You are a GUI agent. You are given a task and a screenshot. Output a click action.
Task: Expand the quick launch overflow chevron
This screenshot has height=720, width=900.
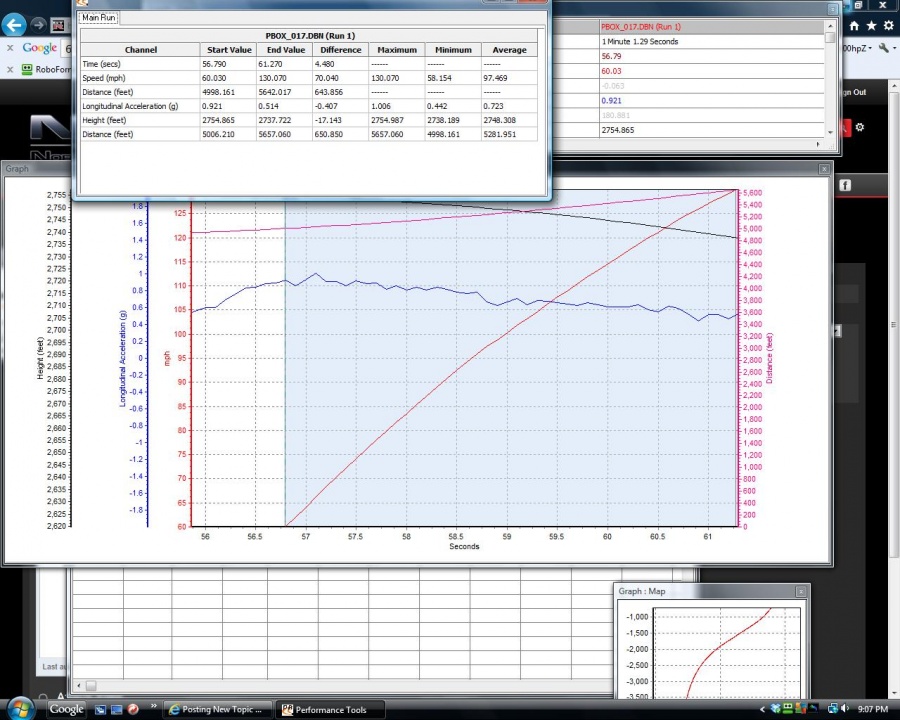pyautogui.click(x=153, y=706)
